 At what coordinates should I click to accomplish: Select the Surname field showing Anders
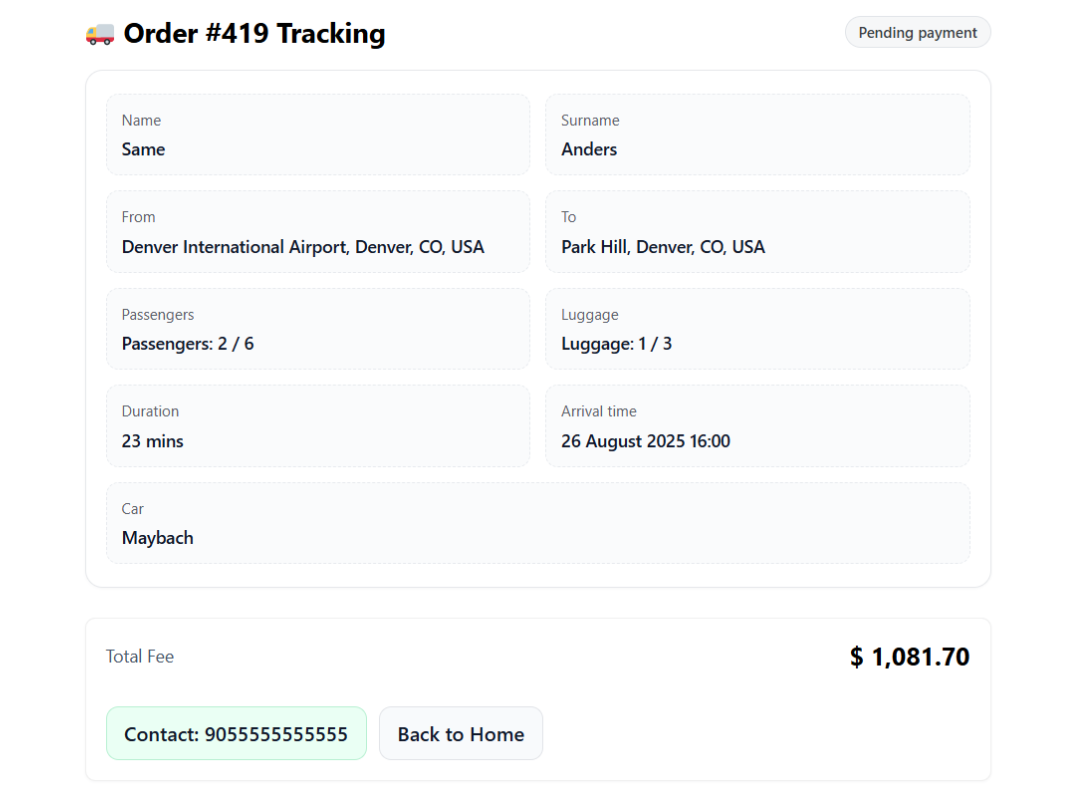click(757, 135)
